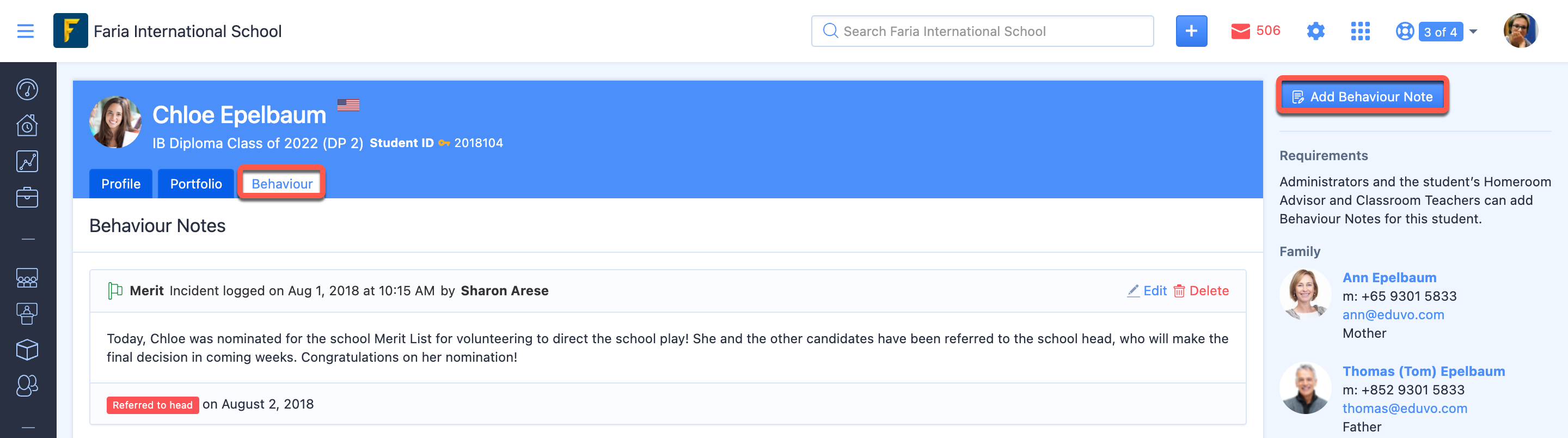Click Add Behaviour Note button
Image resolution: width=1568 pixels, height=438 pixels.
1362,96
